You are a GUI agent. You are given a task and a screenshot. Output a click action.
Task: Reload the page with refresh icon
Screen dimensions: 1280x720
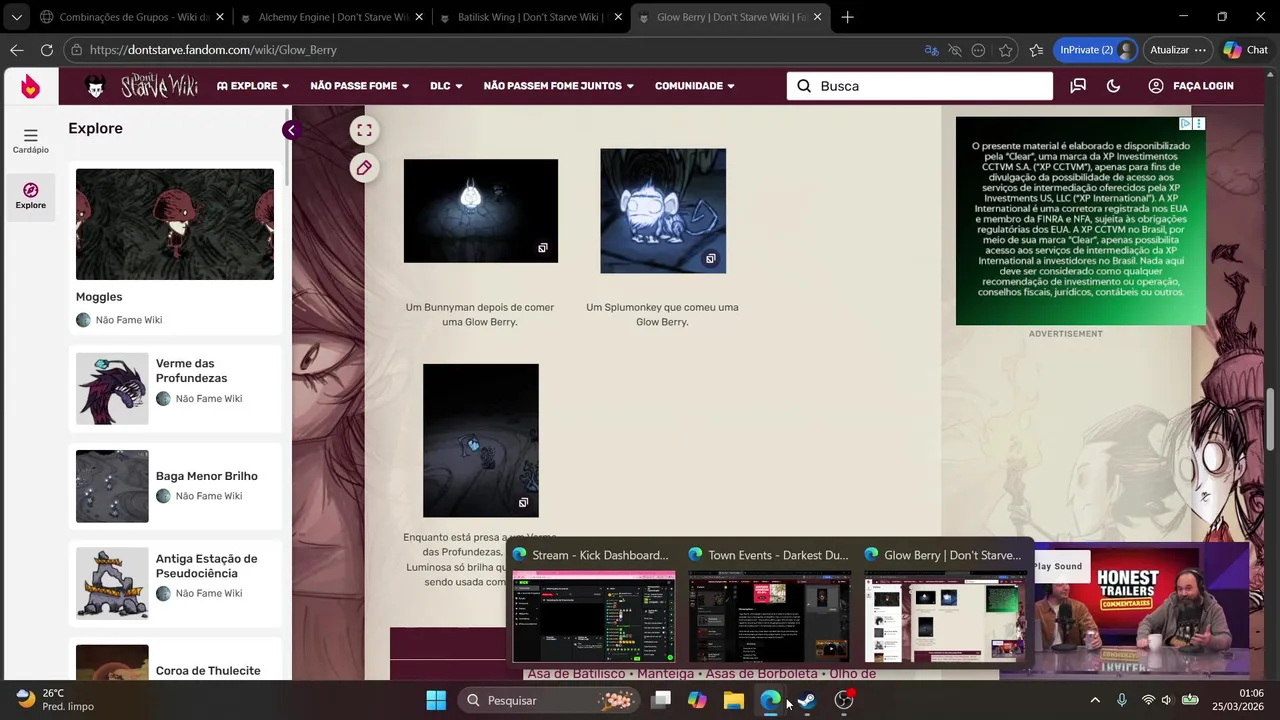click(46, 50)
